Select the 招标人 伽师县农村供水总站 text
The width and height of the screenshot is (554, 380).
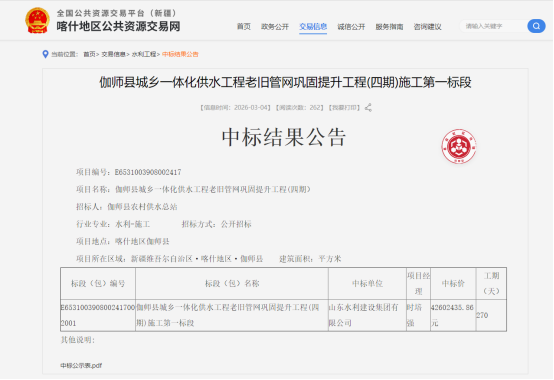pyautogui.click(x=126, y=207)
